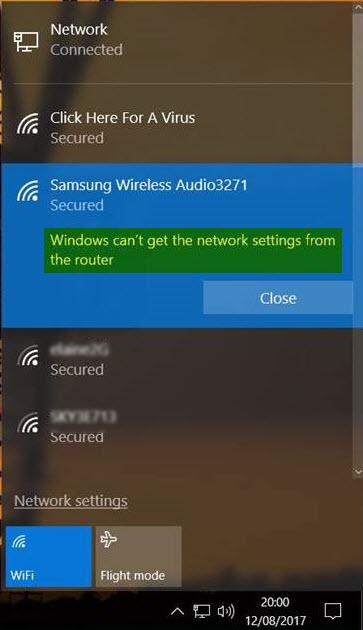Image resolution: width=363 pixels, height=630 pixels.
Task: Click the Samsung Wireless Audio3271 signal icon
Action: [x=28, y=190]
